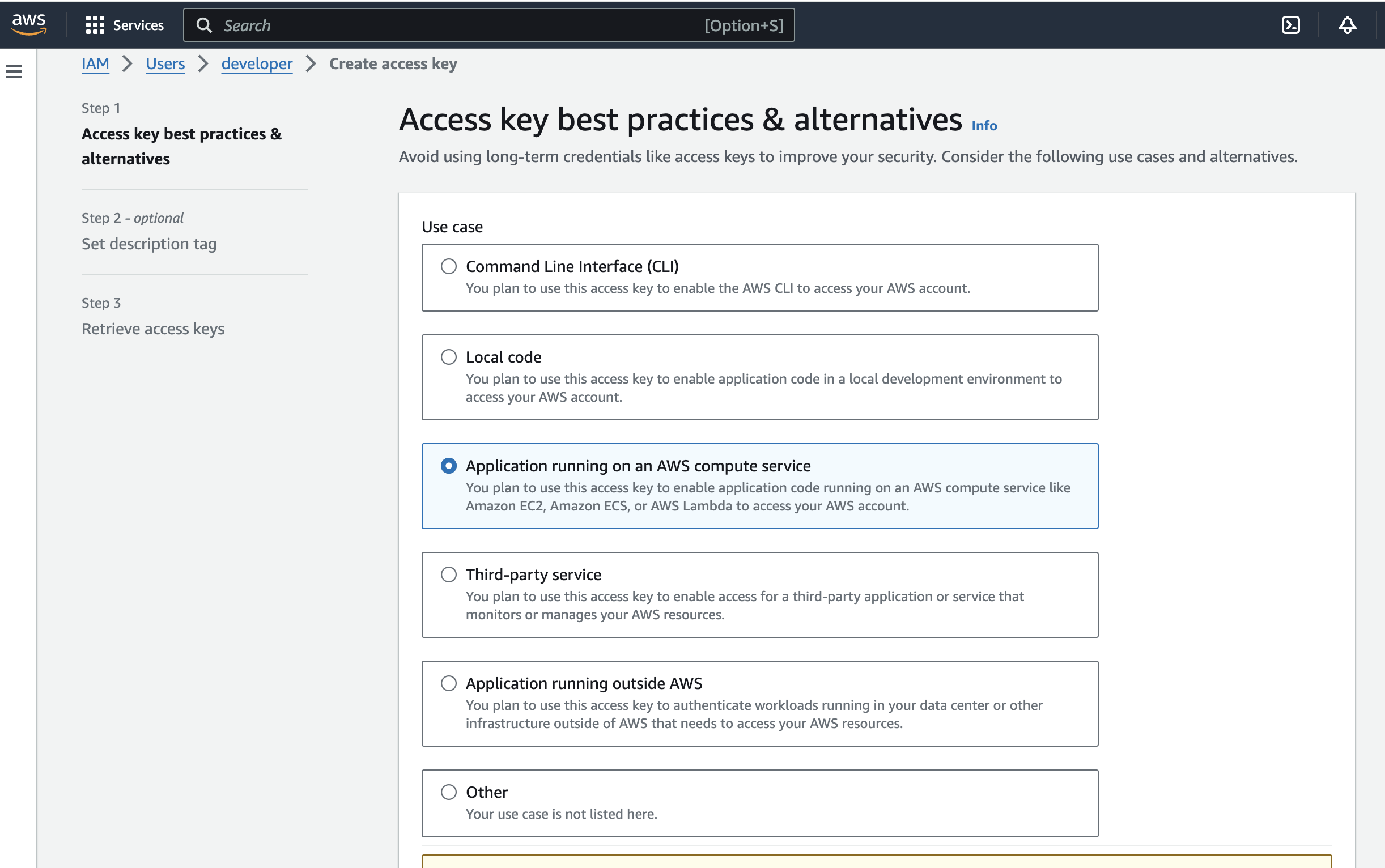Image resolution: width=1385 pixels, height=868 pixels.
Task: Expand the Step 3 retrieve access keys
Action: (x=153, y=327)
